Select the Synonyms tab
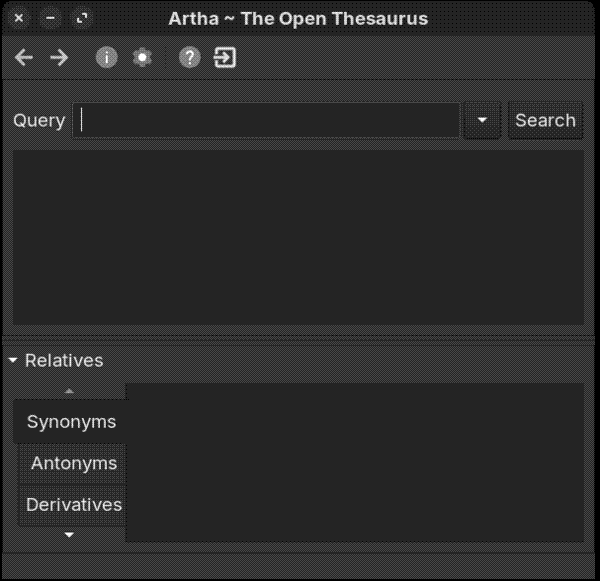The height and width of the screenshot is (581, 600). (71, 422)
